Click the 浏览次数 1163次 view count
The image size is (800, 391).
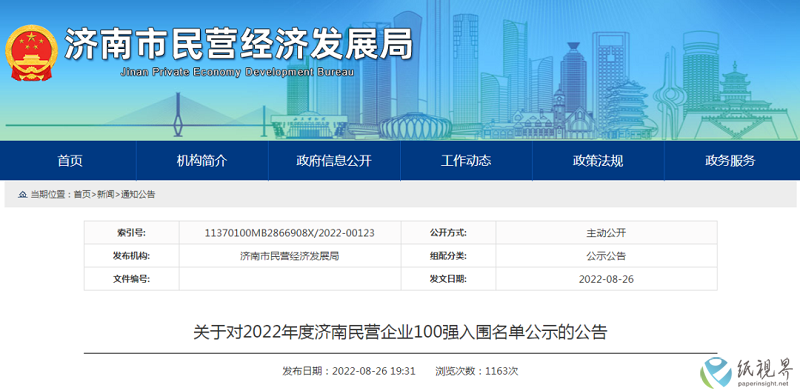(x=477, y=371)
